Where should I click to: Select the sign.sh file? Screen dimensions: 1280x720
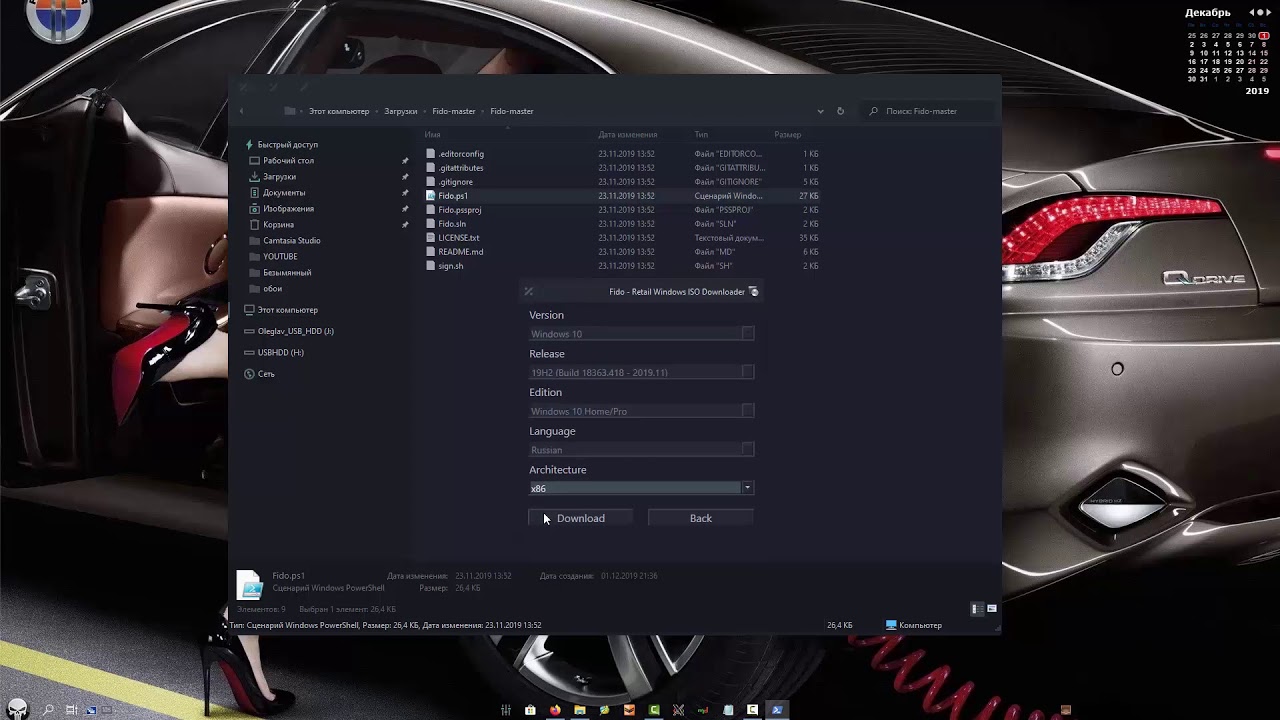point(450,266)
